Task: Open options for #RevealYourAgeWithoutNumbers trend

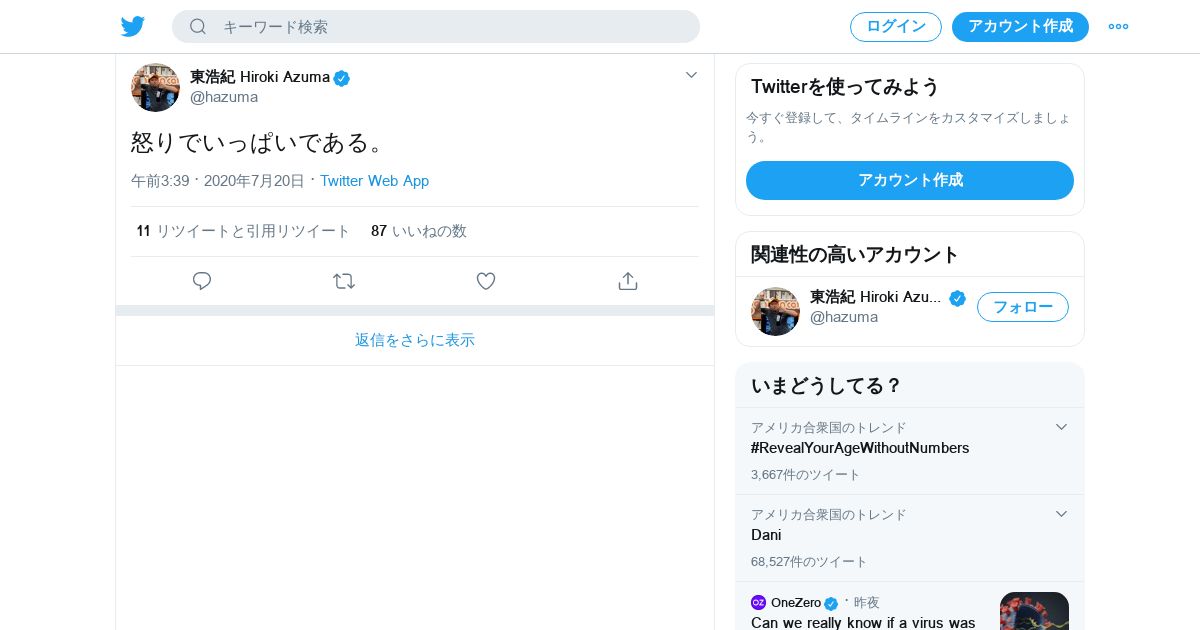Action: (x=1062, y=427)
